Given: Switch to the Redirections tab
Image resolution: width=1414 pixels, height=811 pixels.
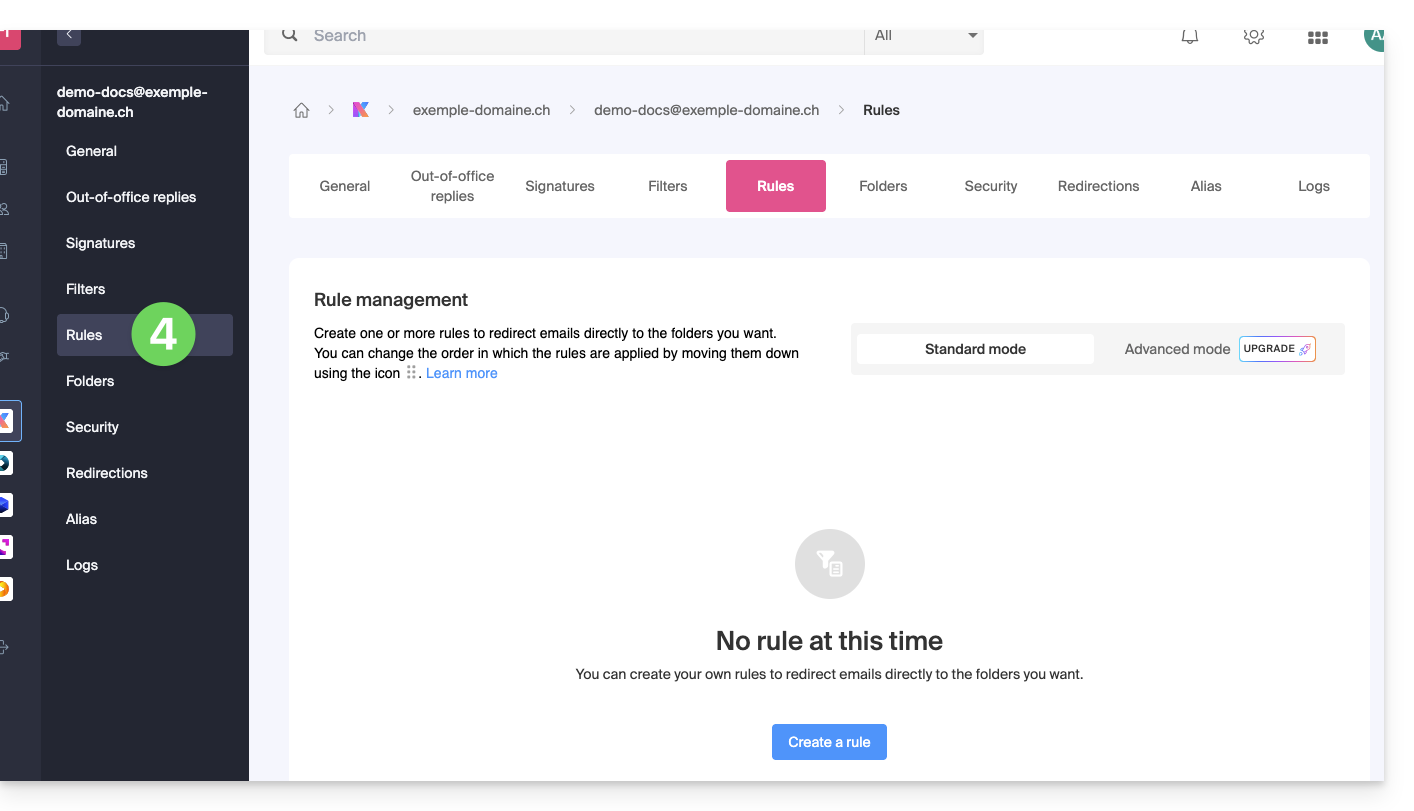Looking at the screenshot, I should click(1098, 186).
